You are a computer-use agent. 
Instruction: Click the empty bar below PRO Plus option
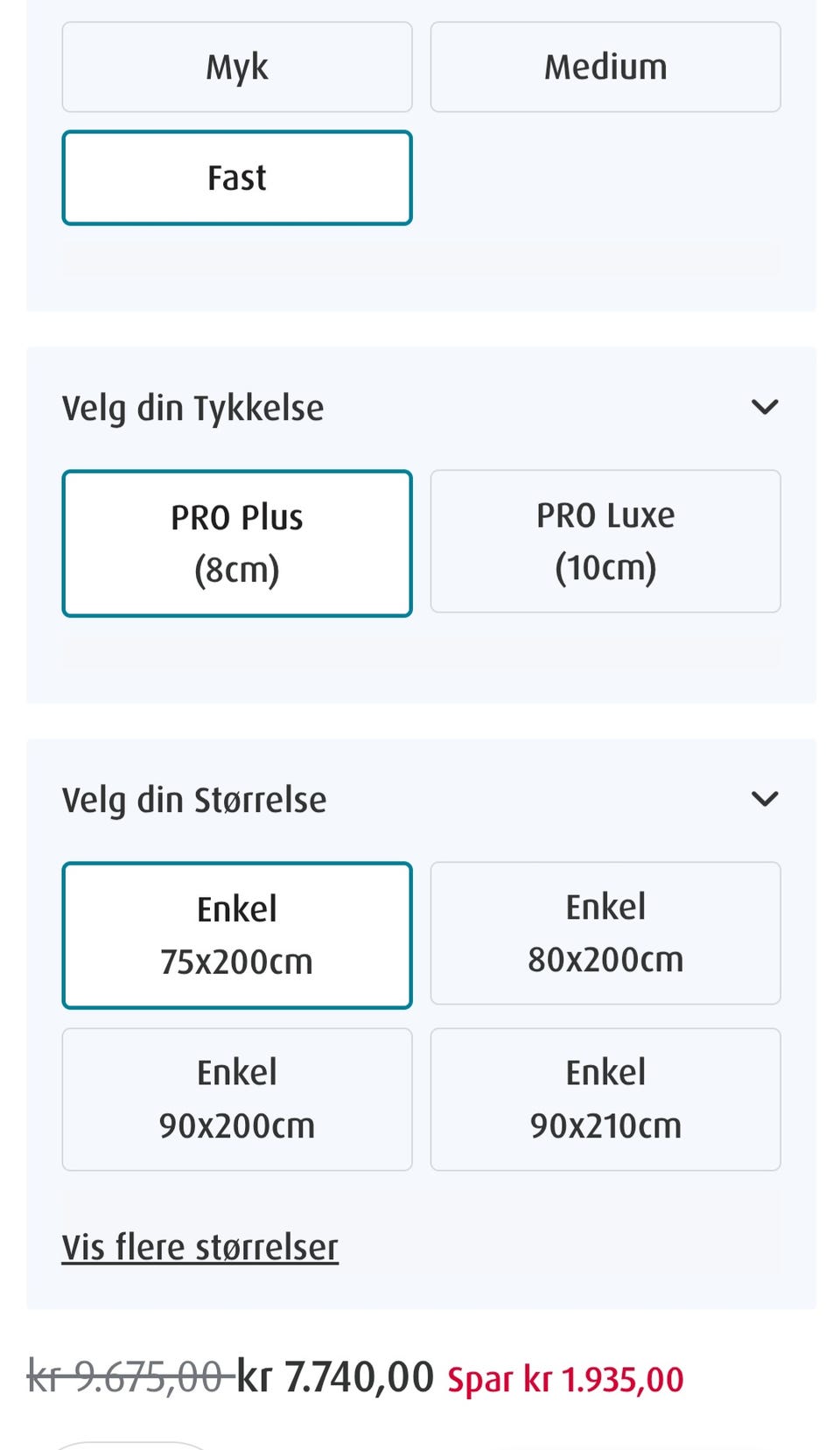click(x=421, y=651)
